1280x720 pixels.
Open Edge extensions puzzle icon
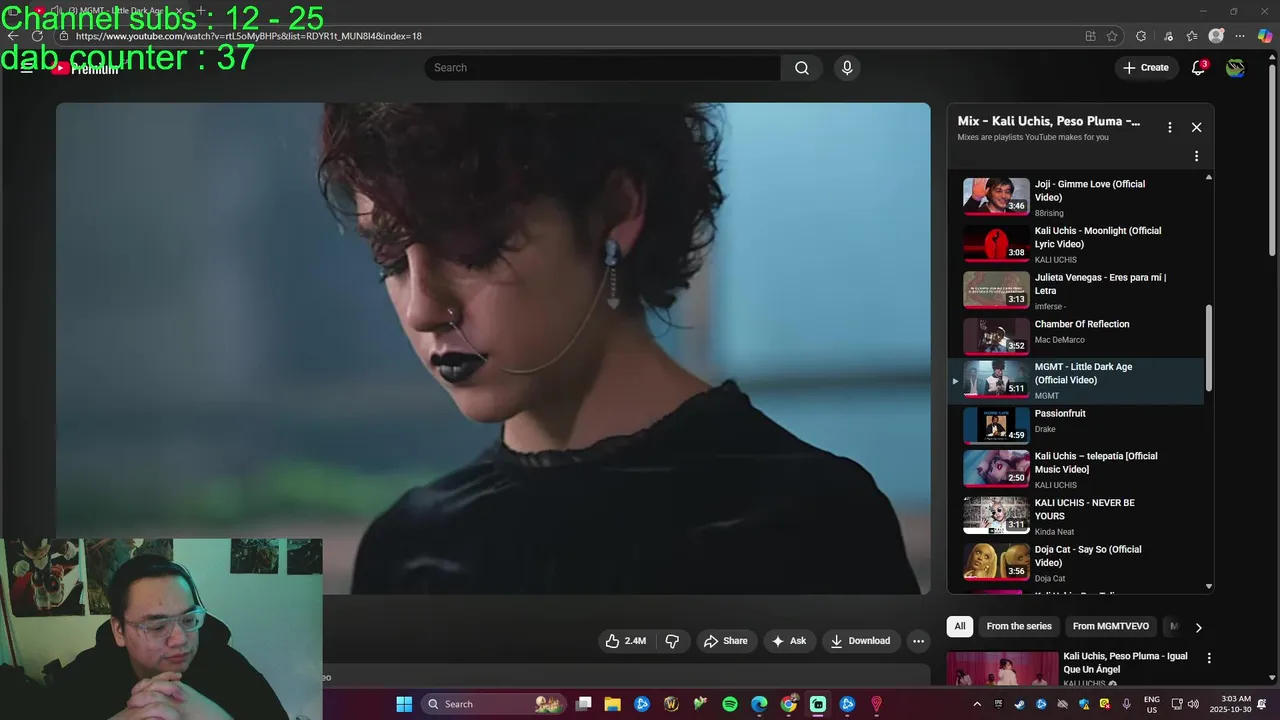[x=1141, y=36]
